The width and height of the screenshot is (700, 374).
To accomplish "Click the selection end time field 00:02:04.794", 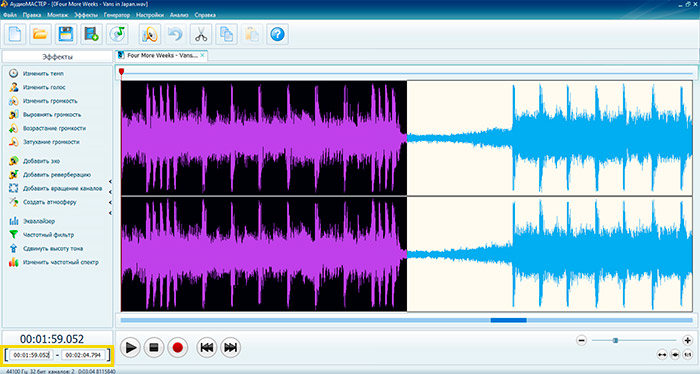I will coord(83,355).
